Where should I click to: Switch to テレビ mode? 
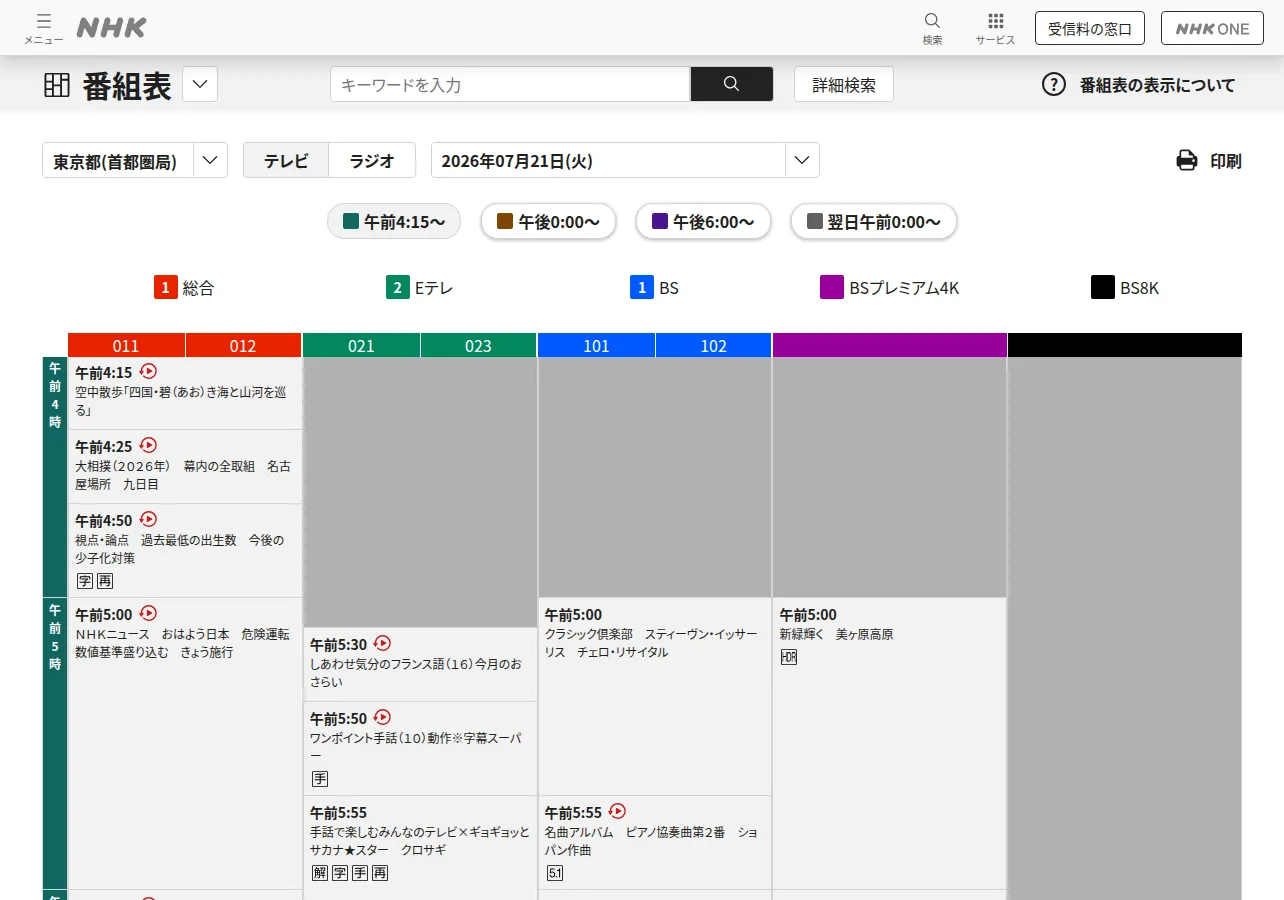286,160
